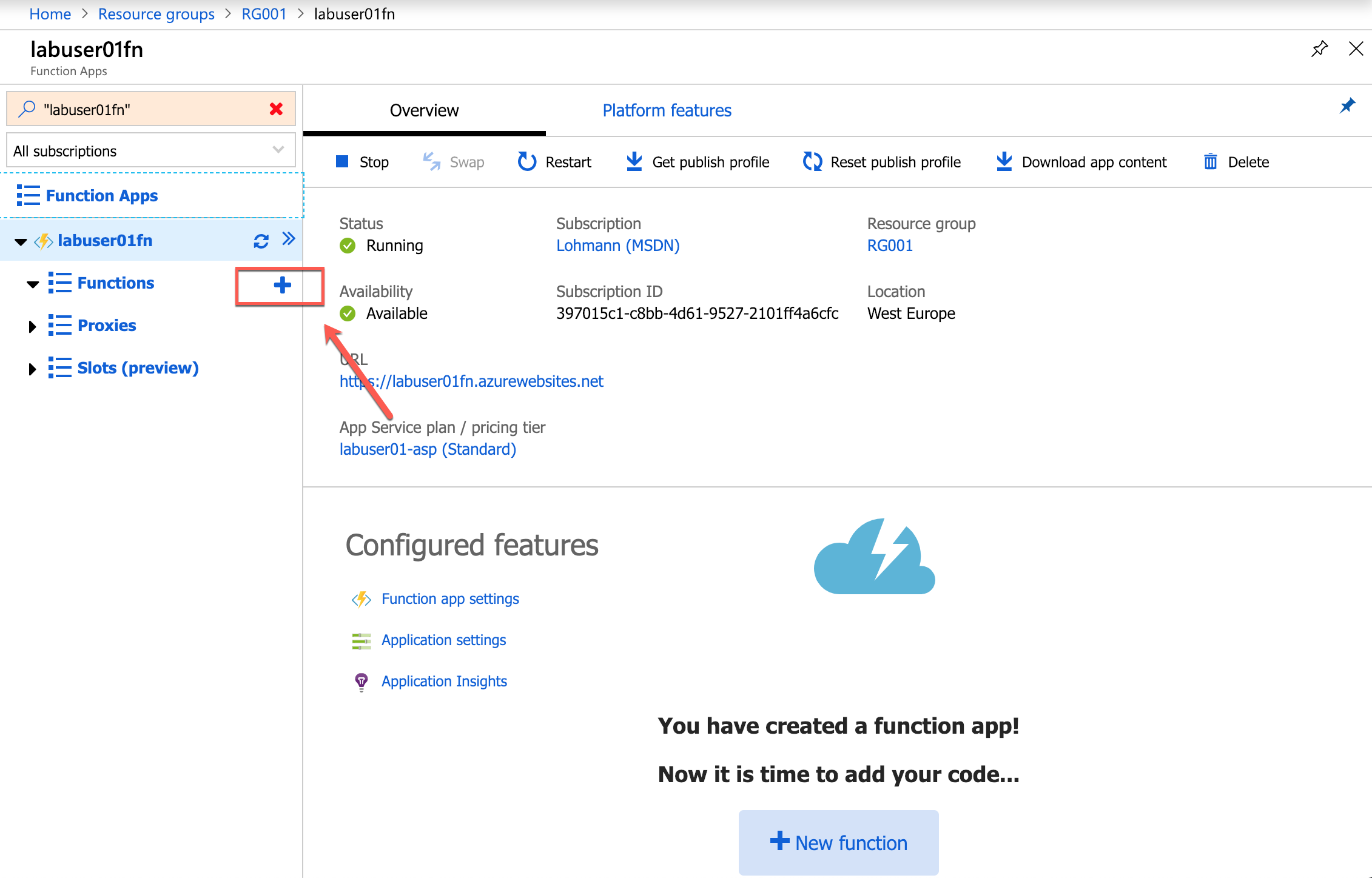Expand the Proxies tree node
Screen dimensions: 1372x878
tap(32, 327)
